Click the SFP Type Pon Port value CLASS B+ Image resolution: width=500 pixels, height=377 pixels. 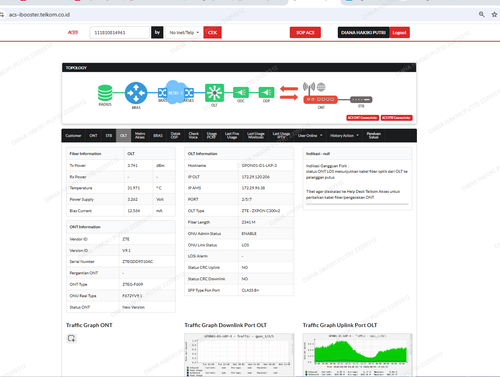click(x=250, y=290)
